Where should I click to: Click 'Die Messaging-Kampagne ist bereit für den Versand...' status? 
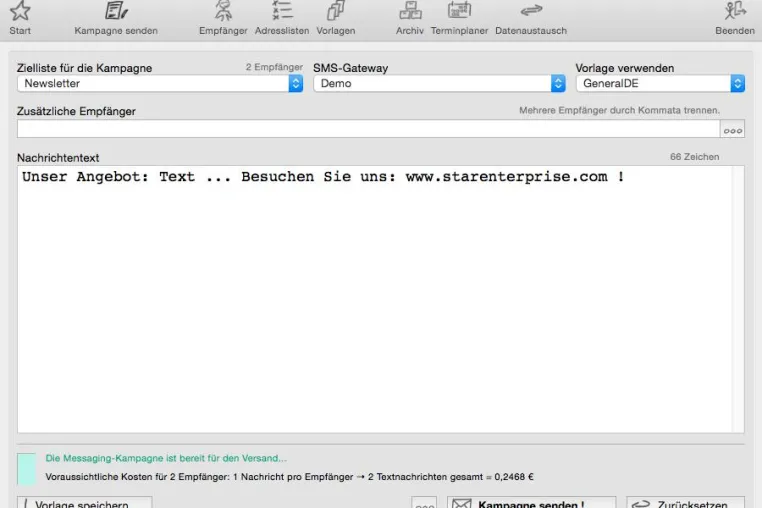tap(166, 458)
